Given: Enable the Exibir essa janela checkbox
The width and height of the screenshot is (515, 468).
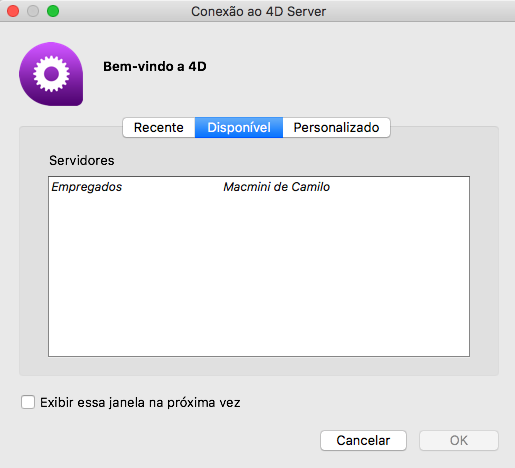Looking at the screenshot, I should [x=28, y=402].
